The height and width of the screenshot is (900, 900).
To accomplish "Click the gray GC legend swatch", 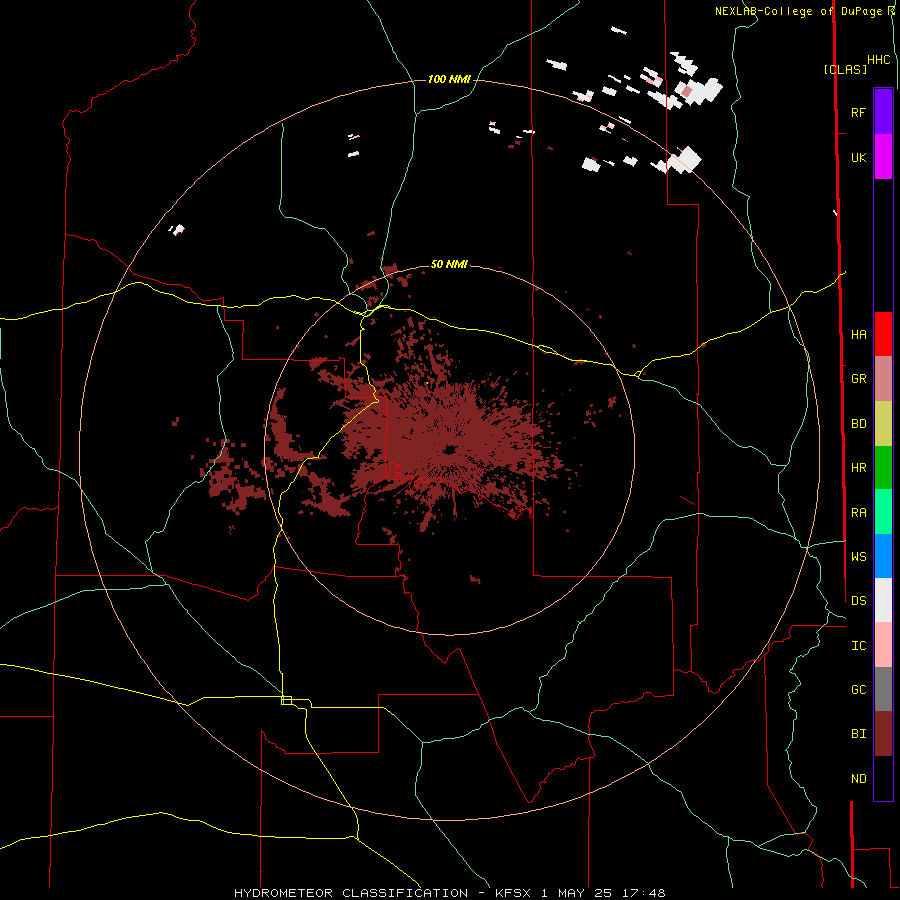I will (883, 689).
